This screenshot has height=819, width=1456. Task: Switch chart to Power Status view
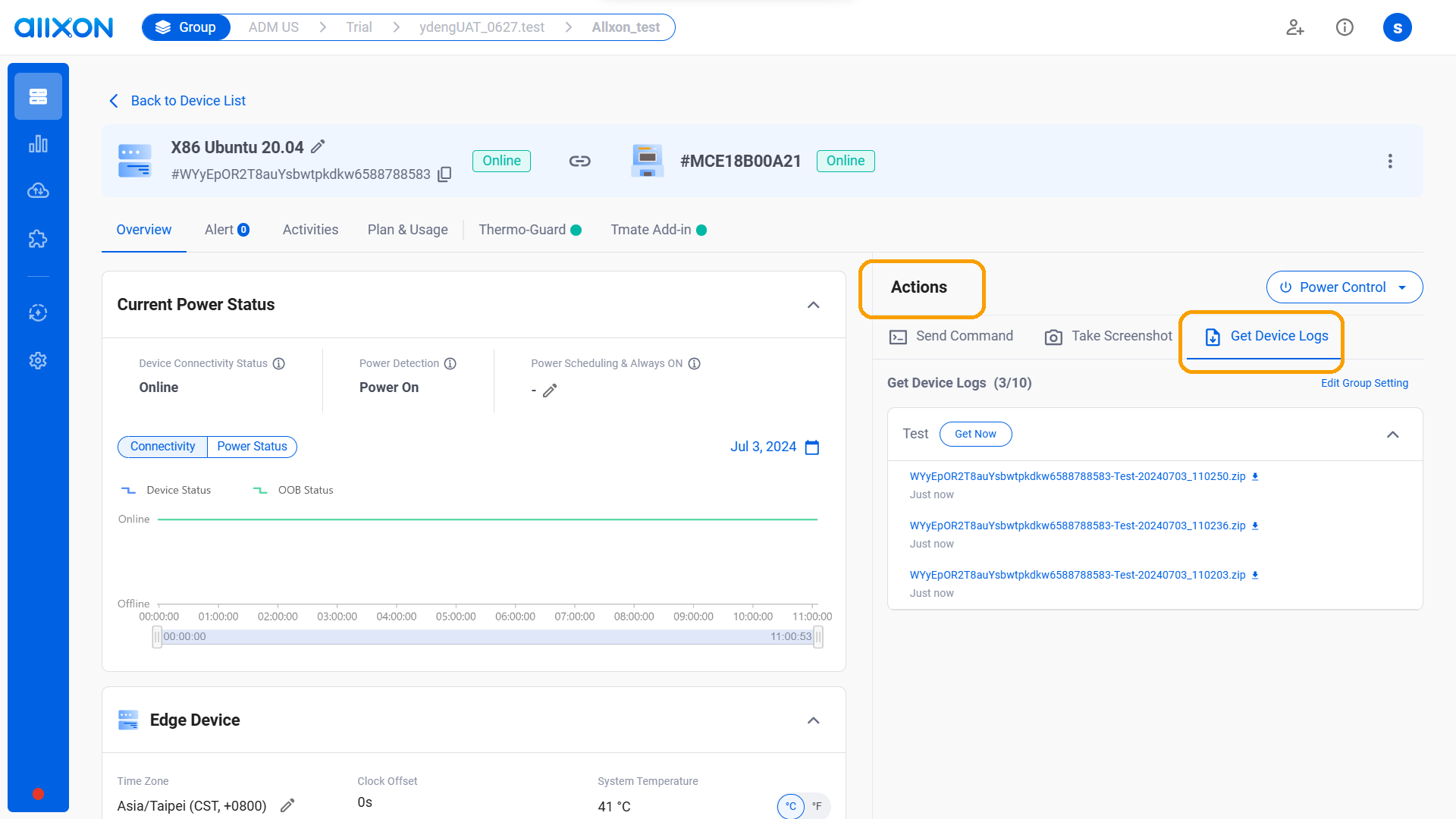252,447
